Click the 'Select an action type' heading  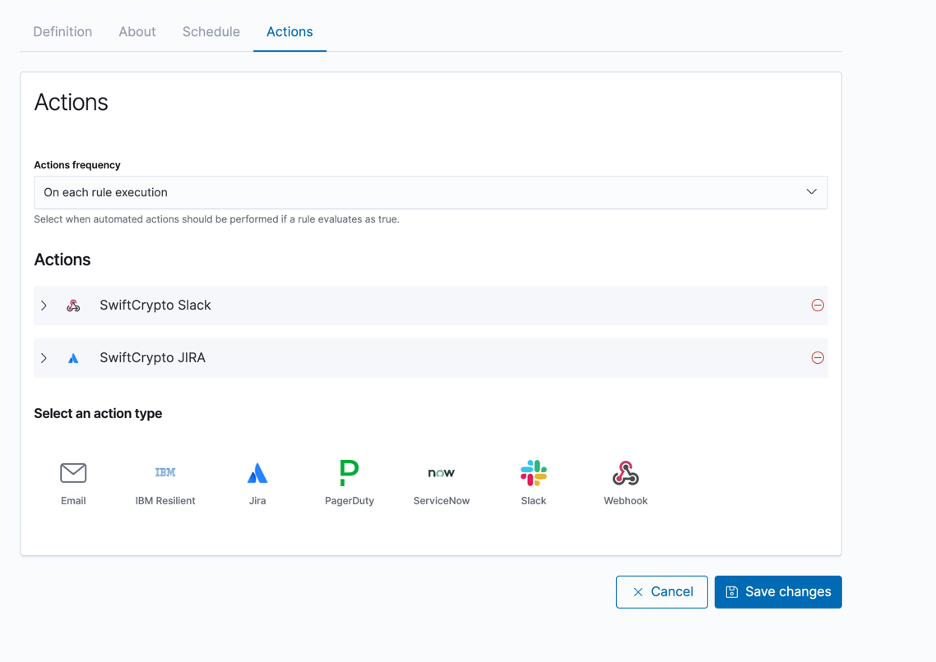pos(98,413)
